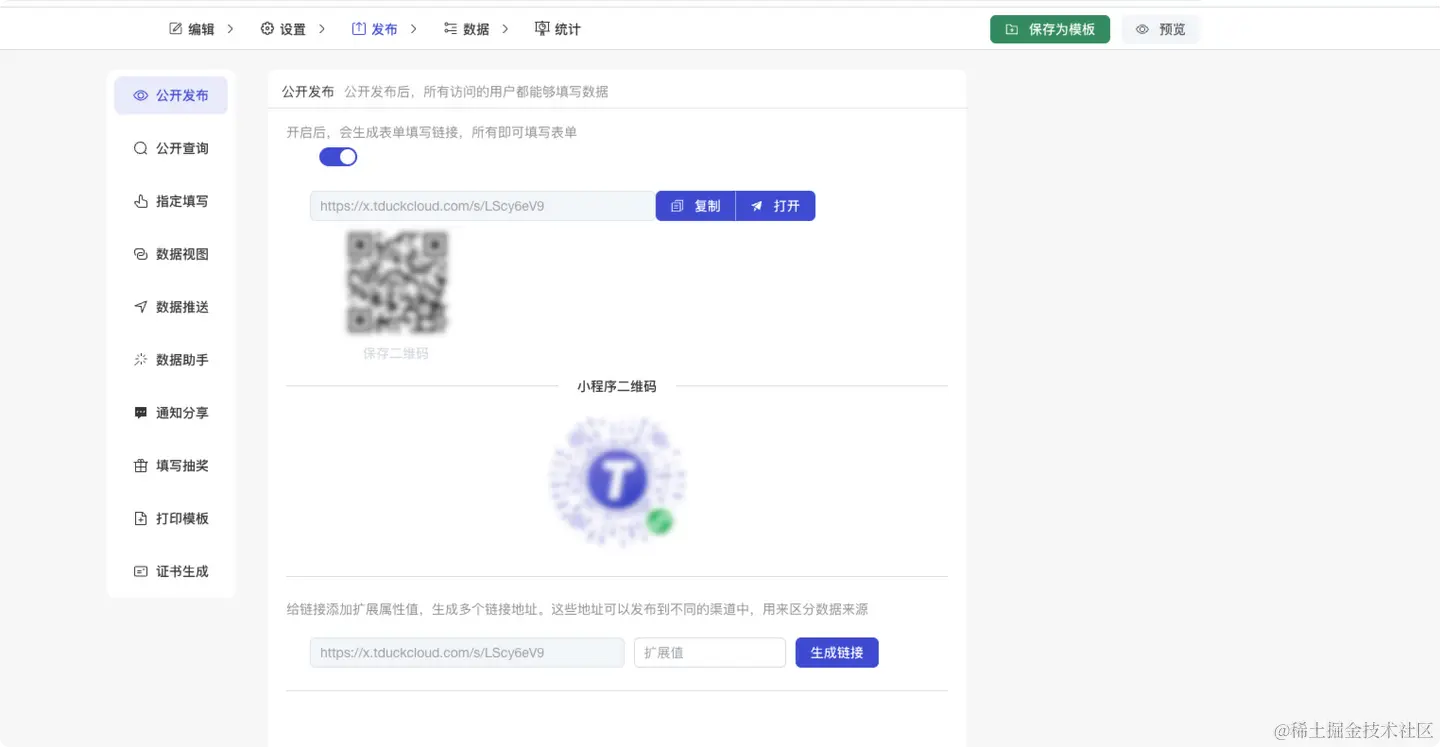Click the mini program QR code
Image resolution: width=1440 pixels, height=747 pixels.
pos(617,482)
